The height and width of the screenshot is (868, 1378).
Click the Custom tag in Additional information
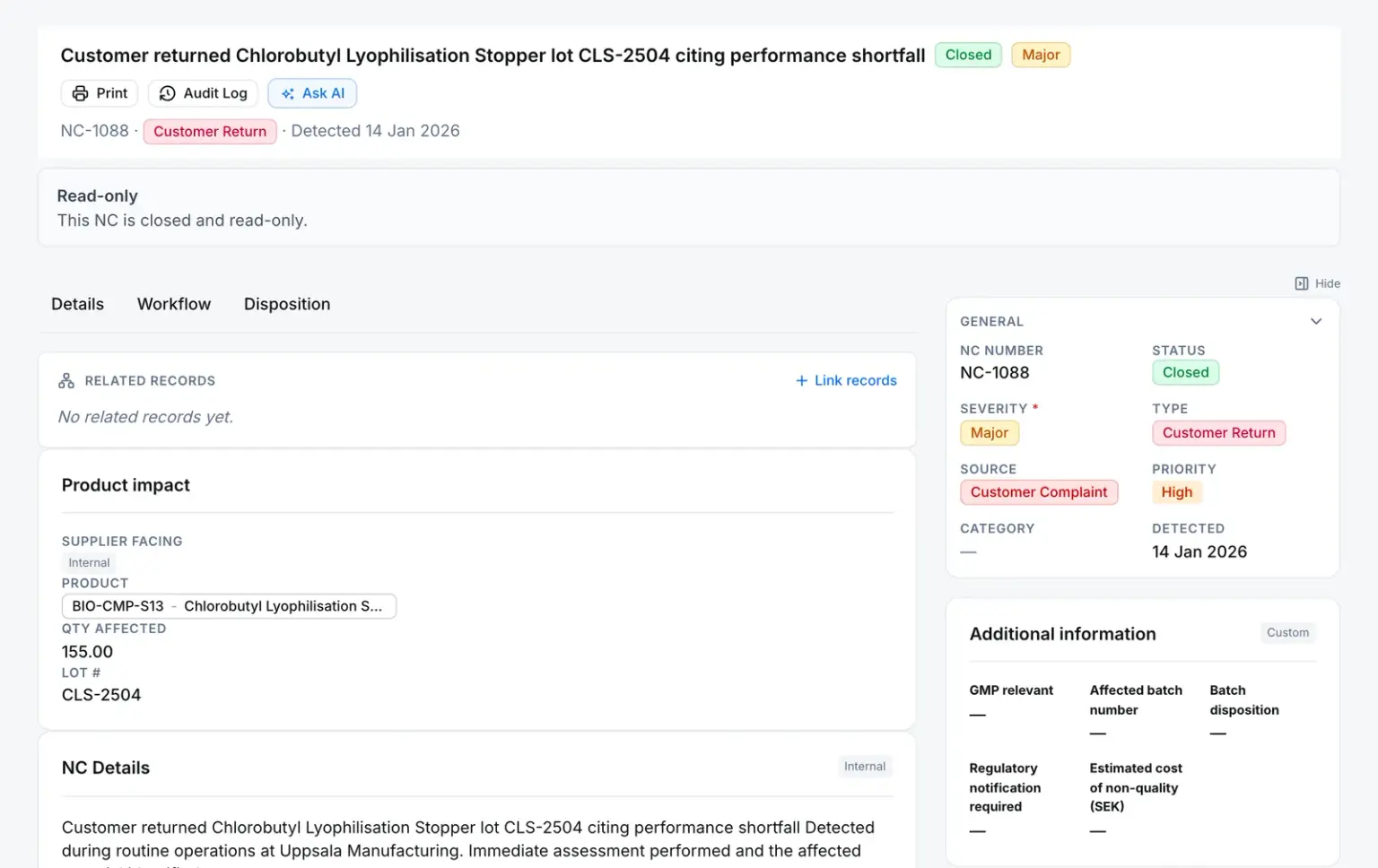(1287, 633)
